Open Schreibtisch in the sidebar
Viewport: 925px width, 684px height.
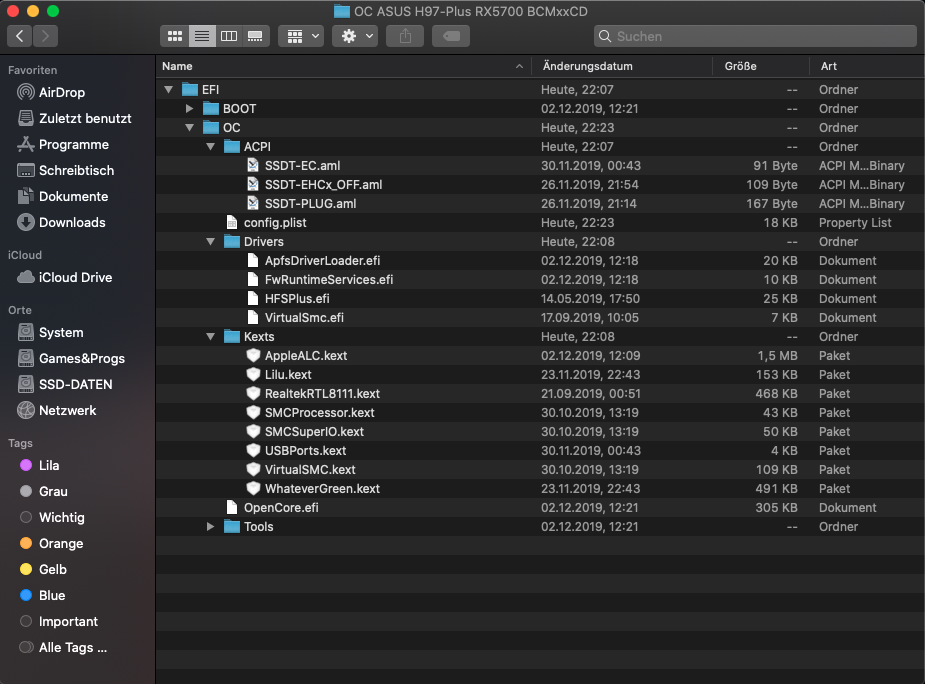[x=65, y=171]
